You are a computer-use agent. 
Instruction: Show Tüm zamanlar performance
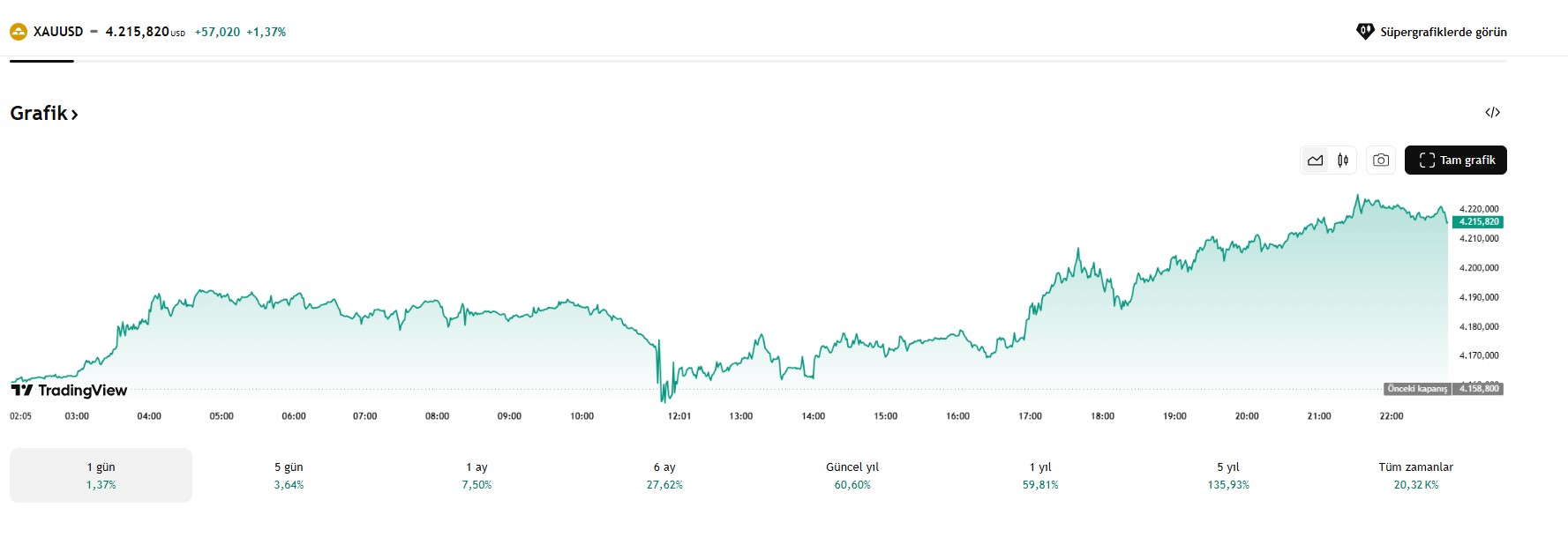tap(1416, 475)
